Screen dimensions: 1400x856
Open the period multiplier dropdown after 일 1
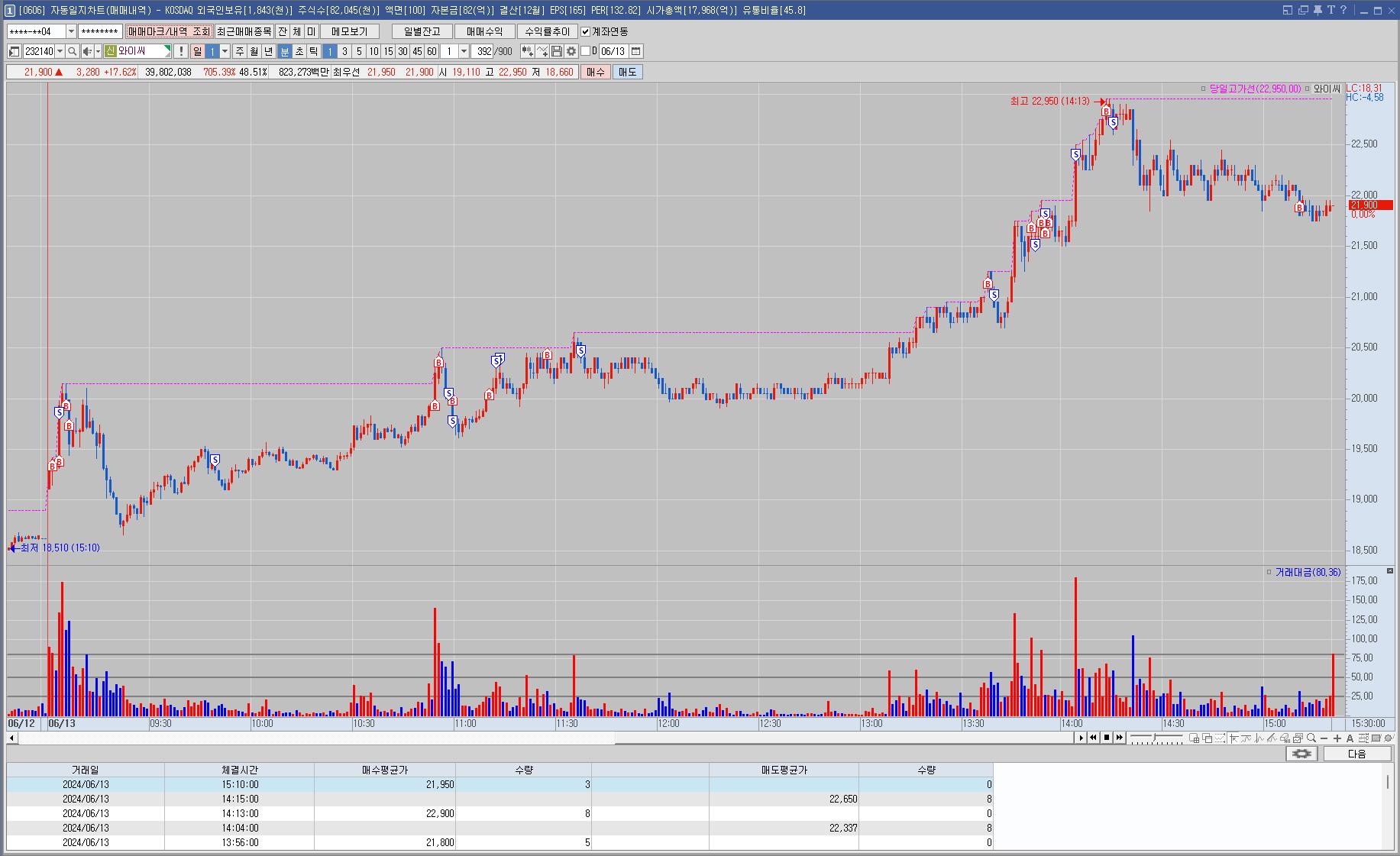pos(225,51)
